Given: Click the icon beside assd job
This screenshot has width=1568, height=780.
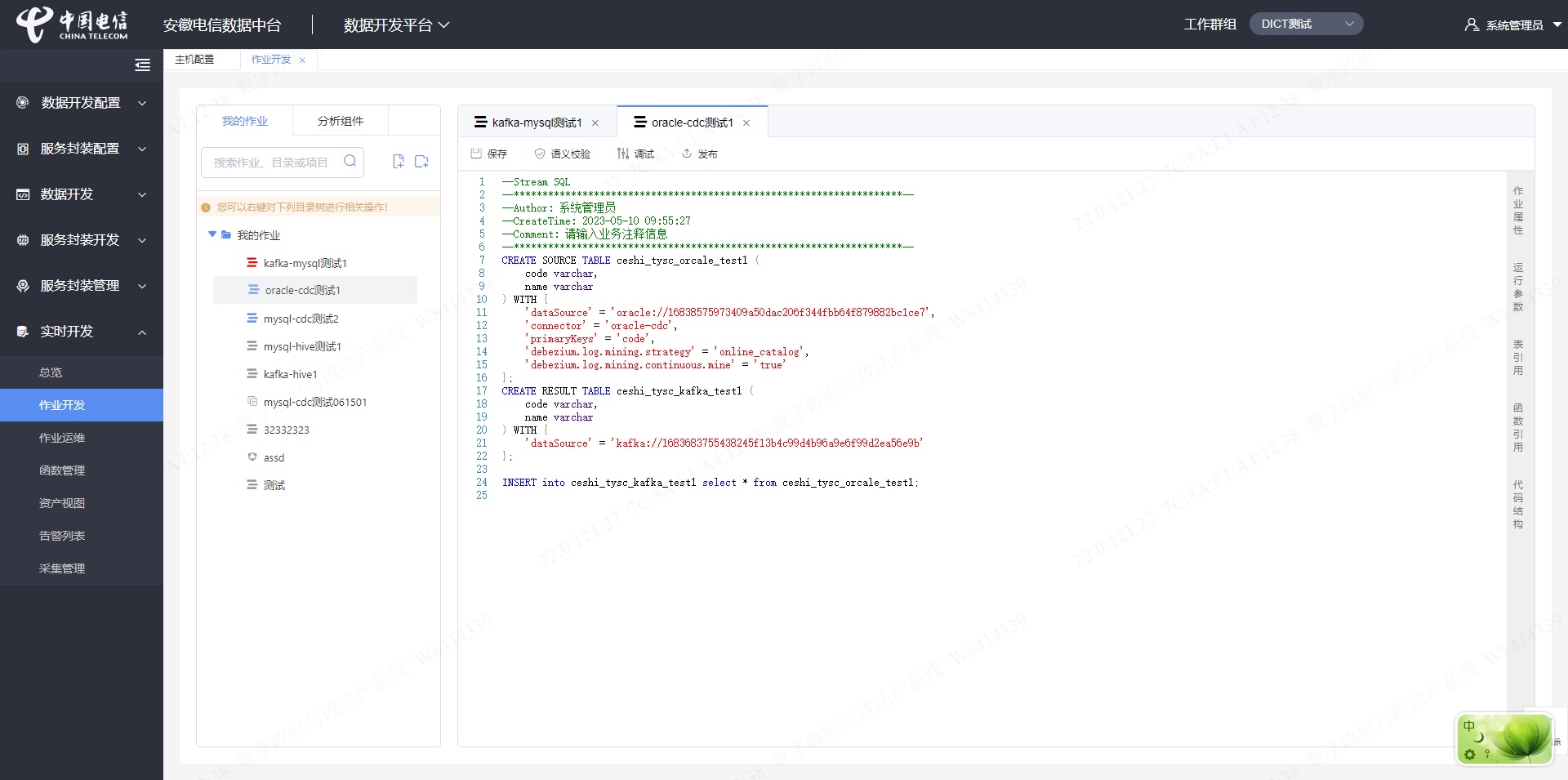Looking at the screenshot, I should click(x=252, y=457).
